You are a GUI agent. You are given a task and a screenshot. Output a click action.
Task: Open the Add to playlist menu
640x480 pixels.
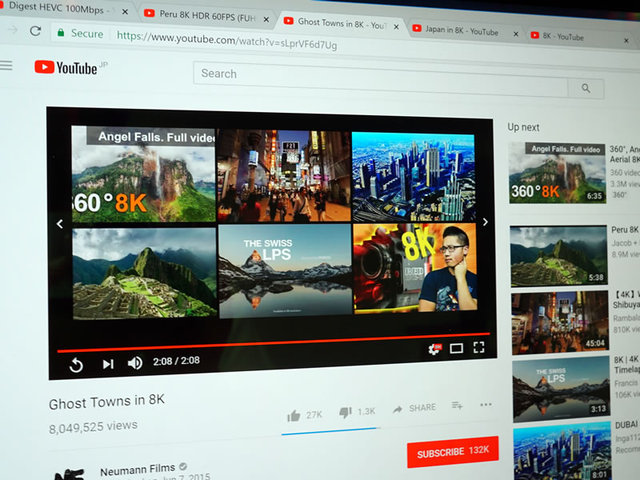coord(457,406)
